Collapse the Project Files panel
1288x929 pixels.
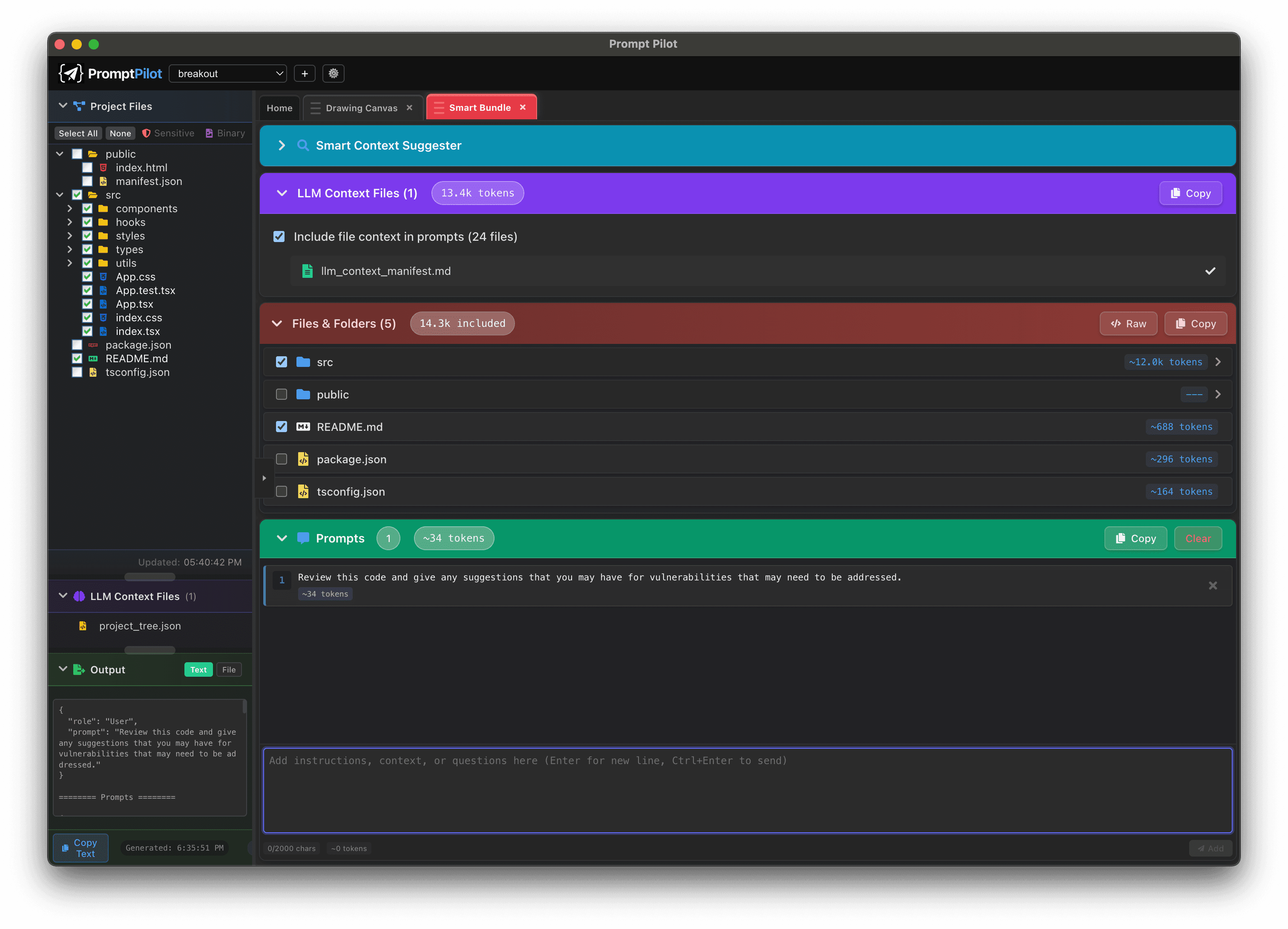[x=63, y=106]
